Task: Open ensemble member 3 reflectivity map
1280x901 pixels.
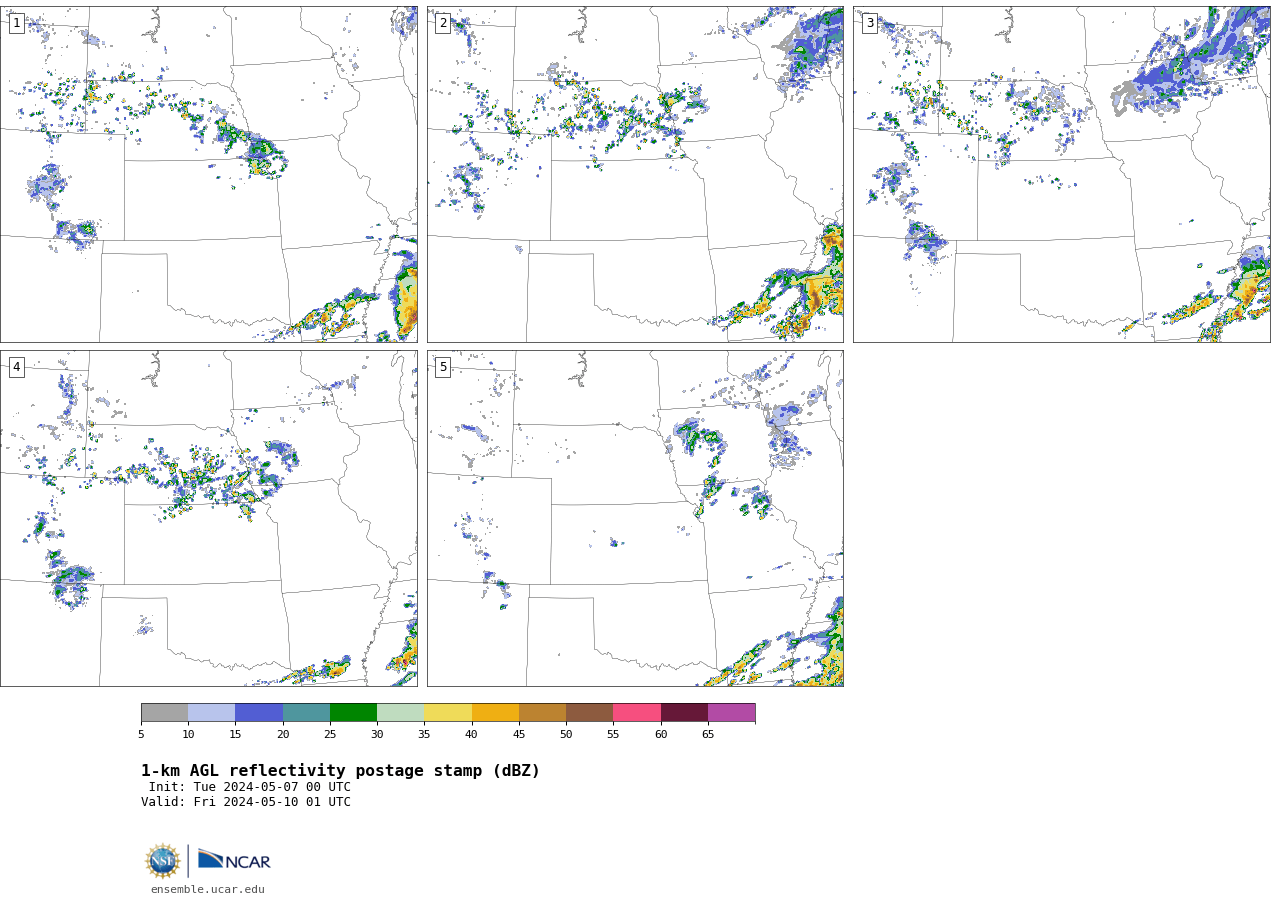Action: (1061, 175)
